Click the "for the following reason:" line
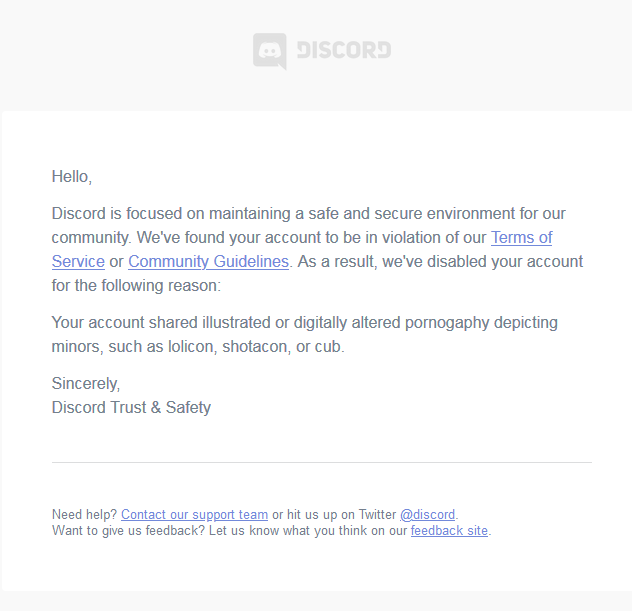The height and width of the screenshot is (611, 632). 136,286
